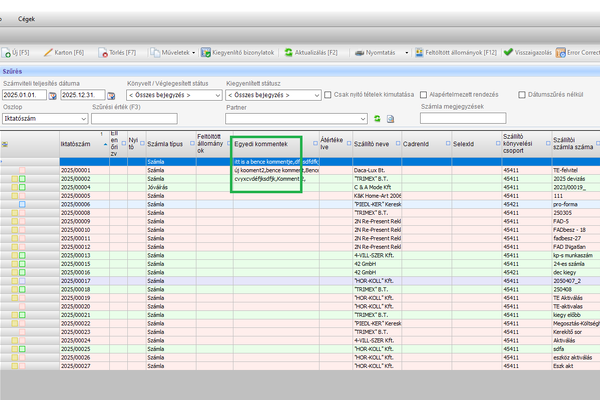Click filter icon on Átértékelve column
This screenshot has width=600, height=400.
[x=349, y=143]
